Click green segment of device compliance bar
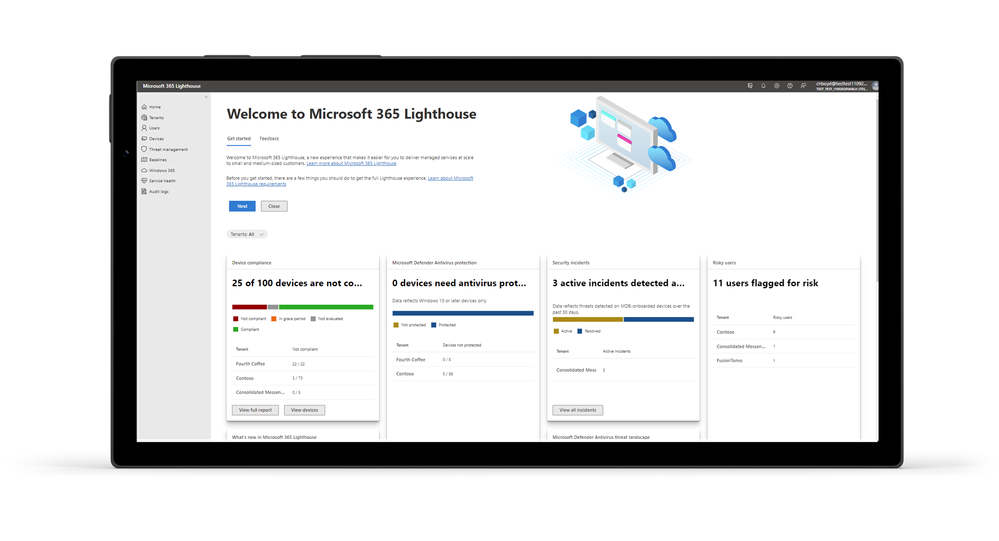The image size is (999, 541). point(326,307)
